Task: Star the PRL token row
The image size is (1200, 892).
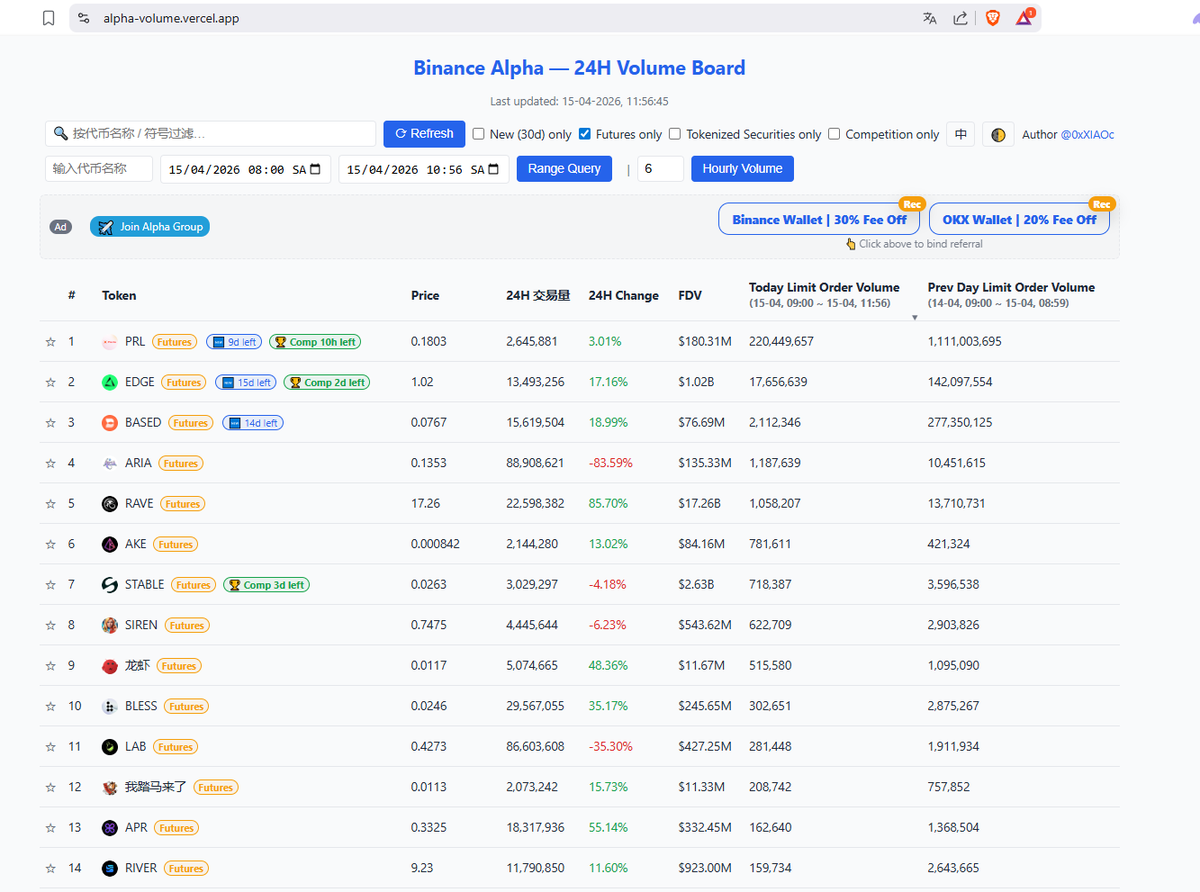Action: (x=50, y=342)
